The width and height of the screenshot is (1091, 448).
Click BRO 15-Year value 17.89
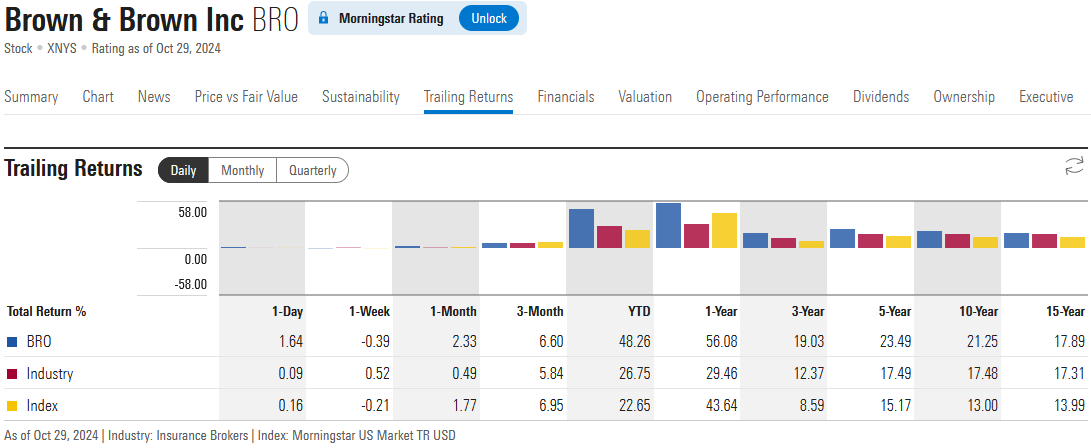click(1071, 342)
